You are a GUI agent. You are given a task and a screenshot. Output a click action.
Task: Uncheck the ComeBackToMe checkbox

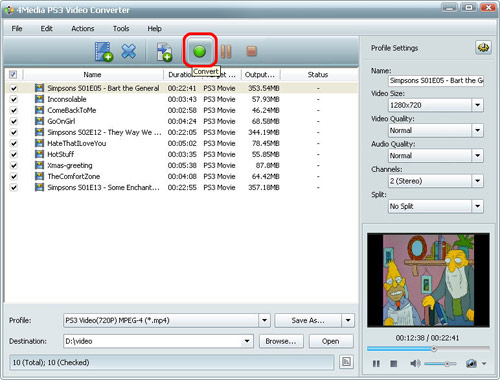pos(14,110)
